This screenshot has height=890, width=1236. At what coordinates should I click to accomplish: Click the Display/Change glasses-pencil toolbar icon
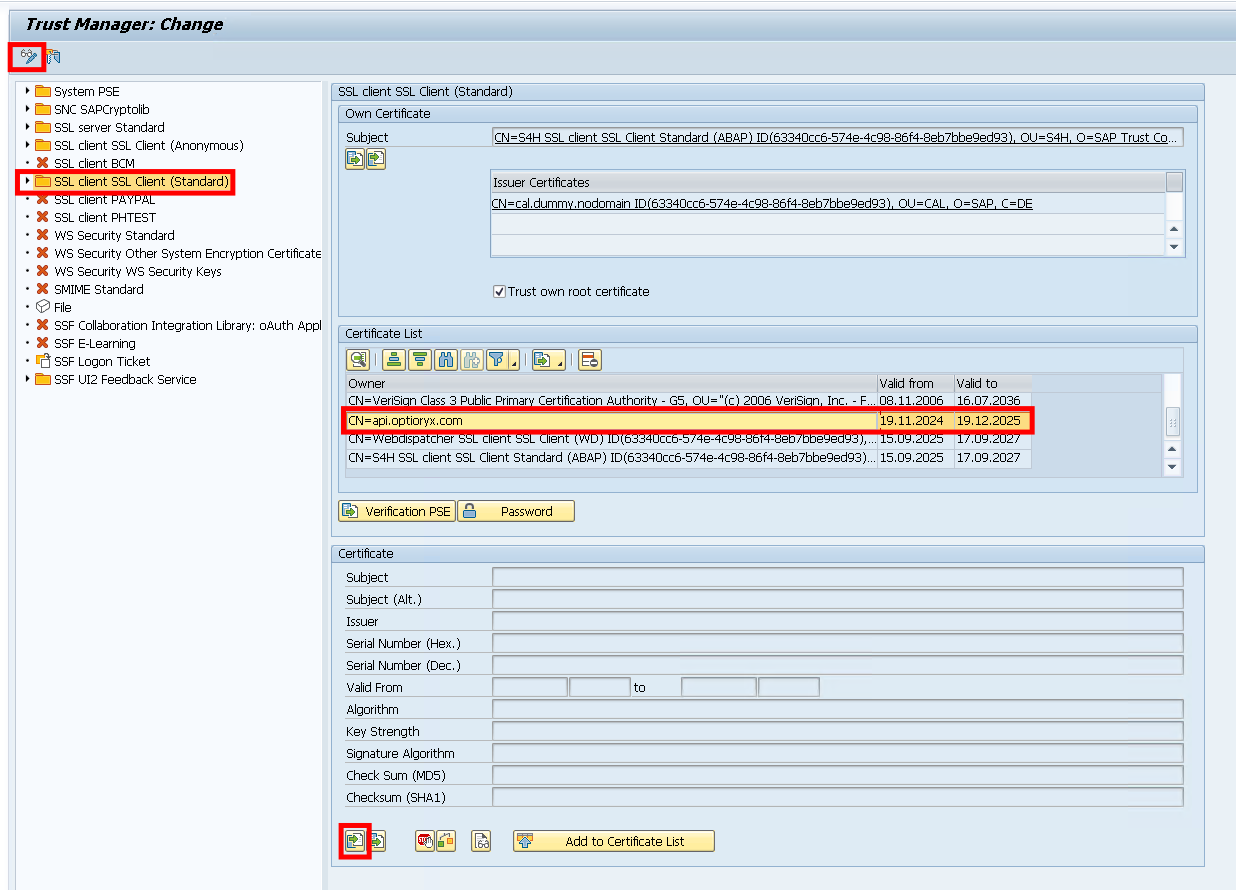pyautogui.click(x=28, y=56)
